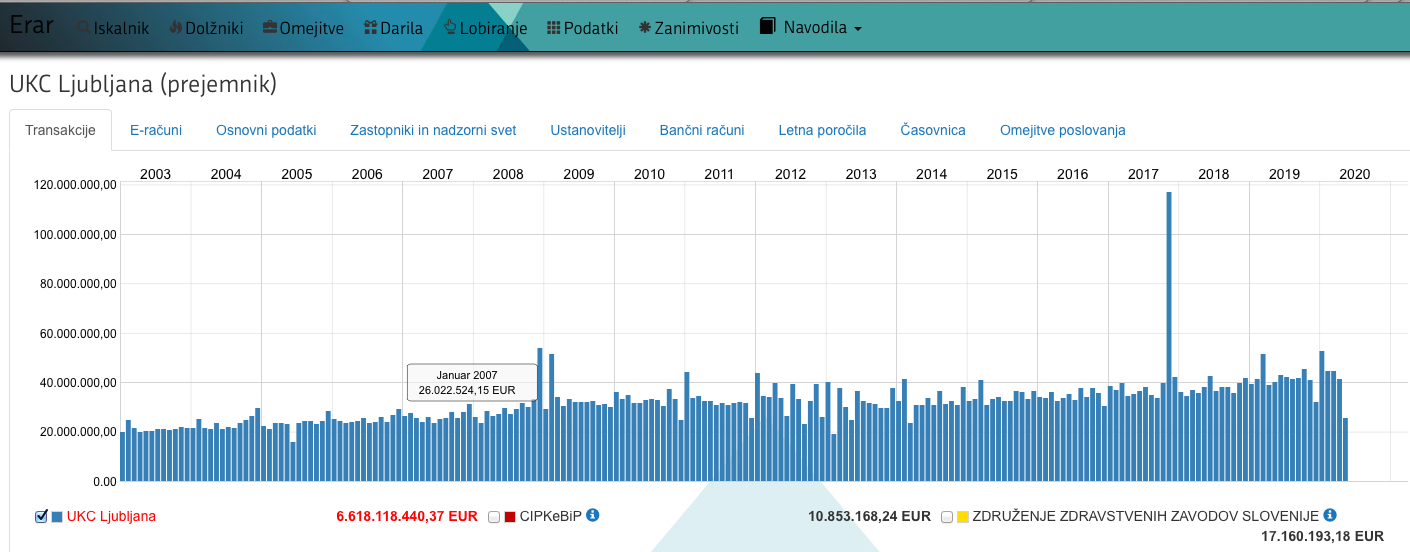Click the 60.000.000,00 axis label
Viewport: 1410px width, 552px height.
[x=78, y=332]
